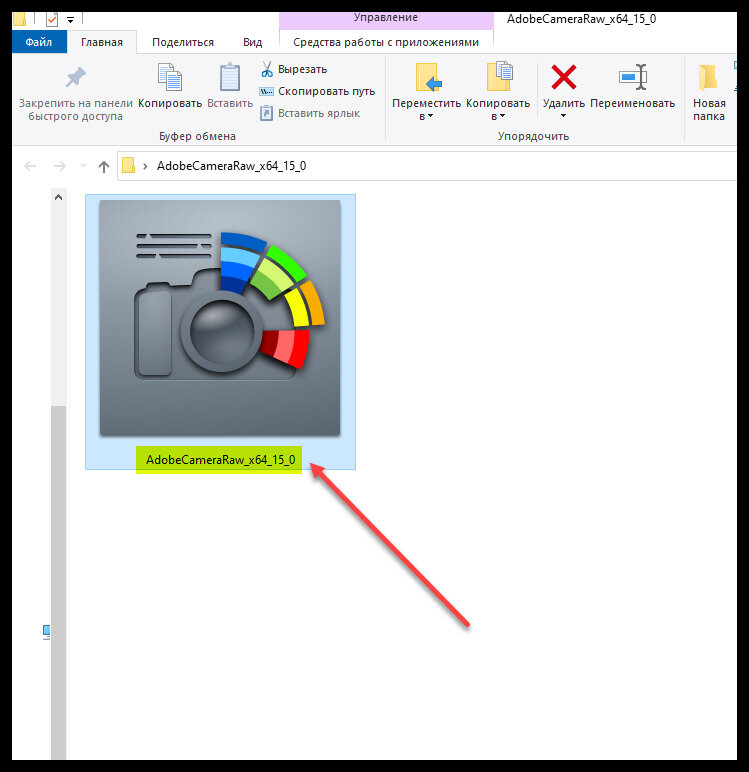Expand the Удалить dropdown arrow
The width and height of the screenshot is (749, 772).
[x=563, y=116]
